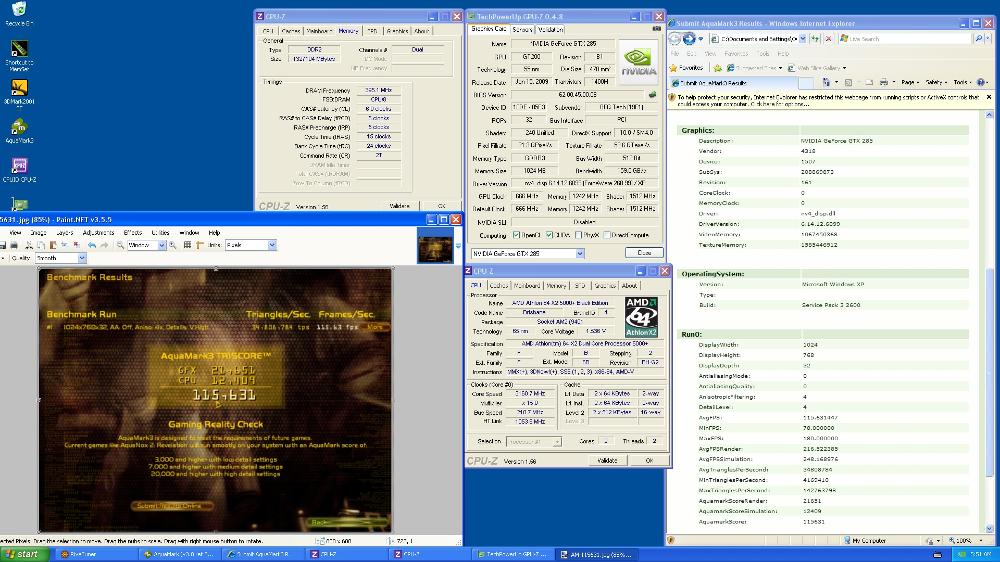Take GPU-Z screenshot with camera icon
Image resolution: width=1000 pixels, height=562 pixels.
click(656, 29)
